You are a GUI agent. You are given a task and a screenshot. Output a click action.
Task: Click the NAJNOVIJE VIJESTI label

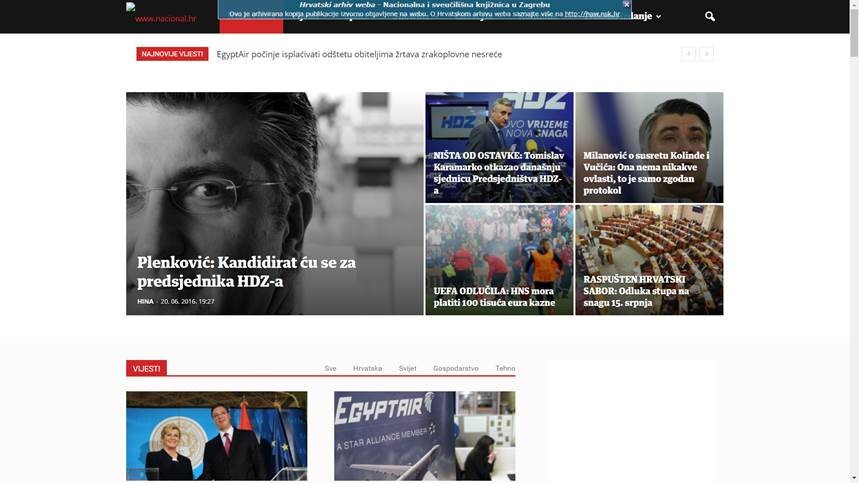point(172,54)
